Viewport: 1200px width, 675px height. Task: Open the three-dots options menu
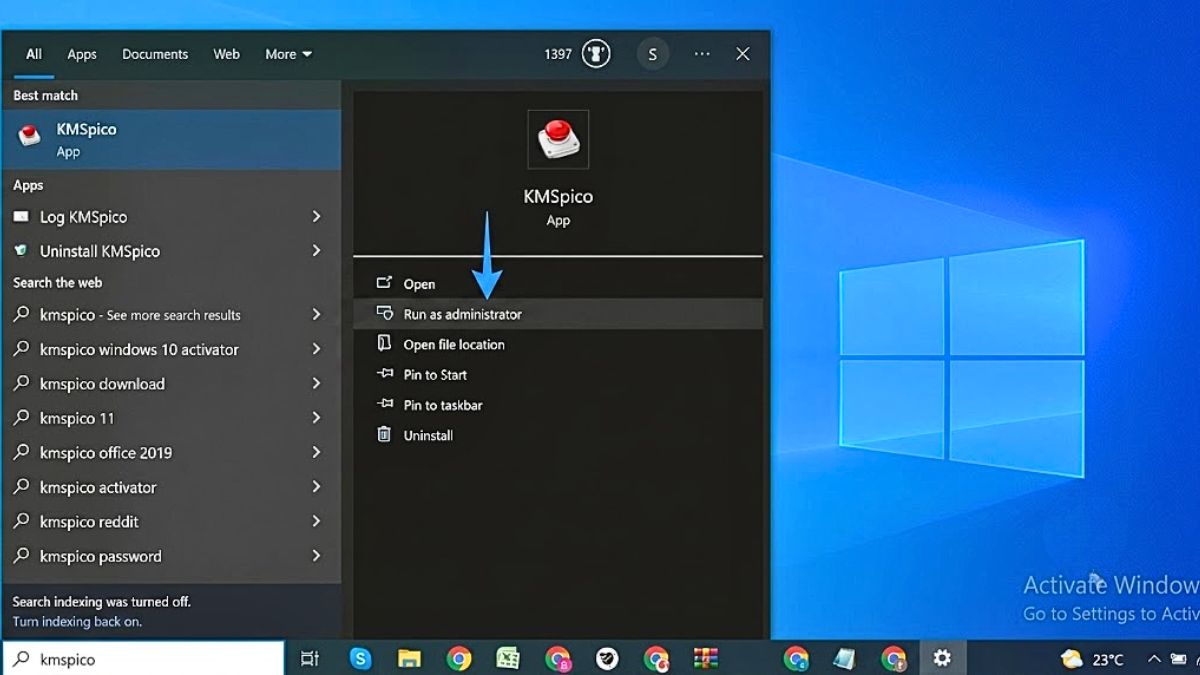coord(702,54)
